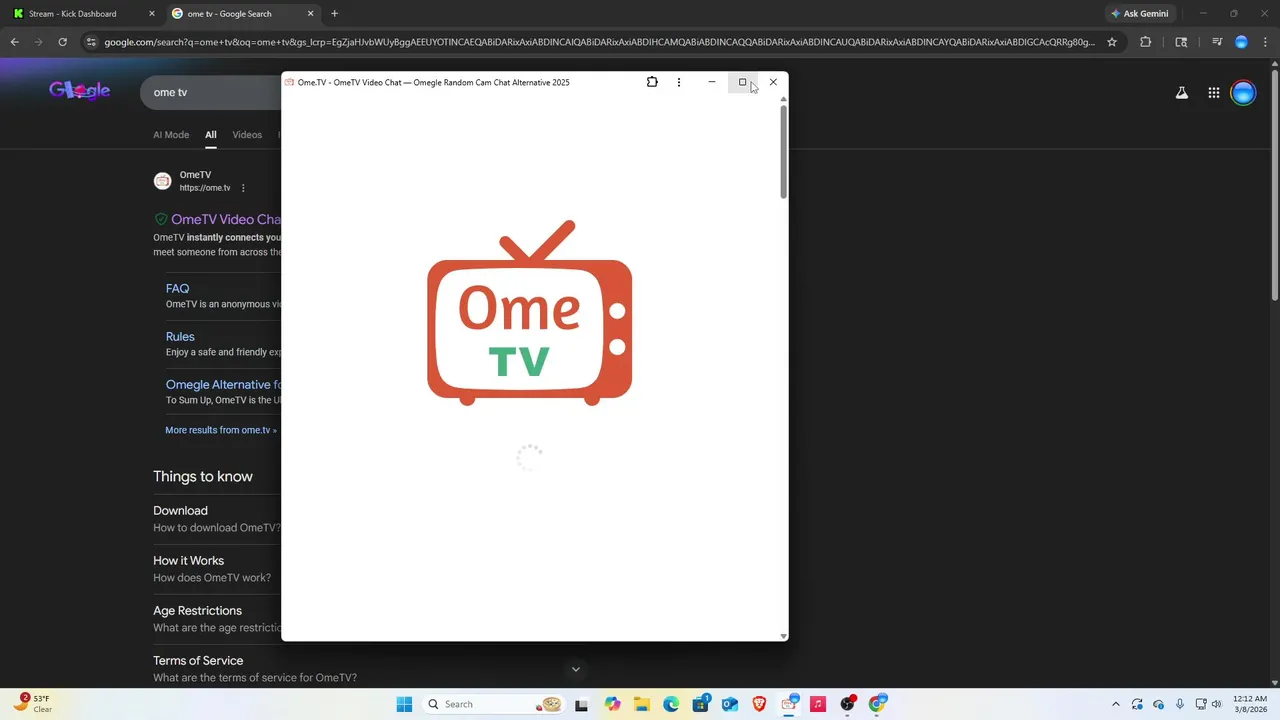Image resolution: width=1280 pixels, height=720 pixels.
Task: Open Task View from the taskbar
Action: pyautogui.click(x=581, y=704)
